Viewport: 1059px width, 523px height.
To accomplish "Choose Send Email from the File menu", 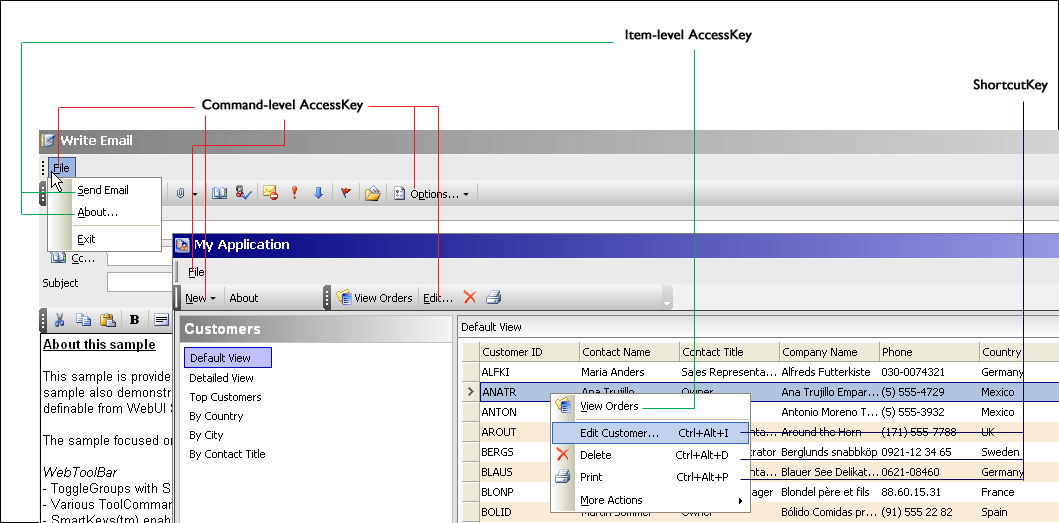I will [x=103, y=190].
